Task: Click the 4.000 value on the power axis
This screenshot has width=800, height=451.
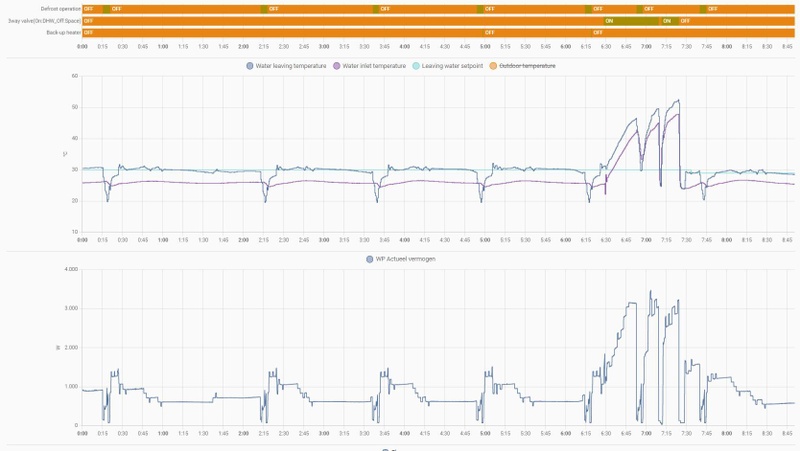Action: click(72, 269)
